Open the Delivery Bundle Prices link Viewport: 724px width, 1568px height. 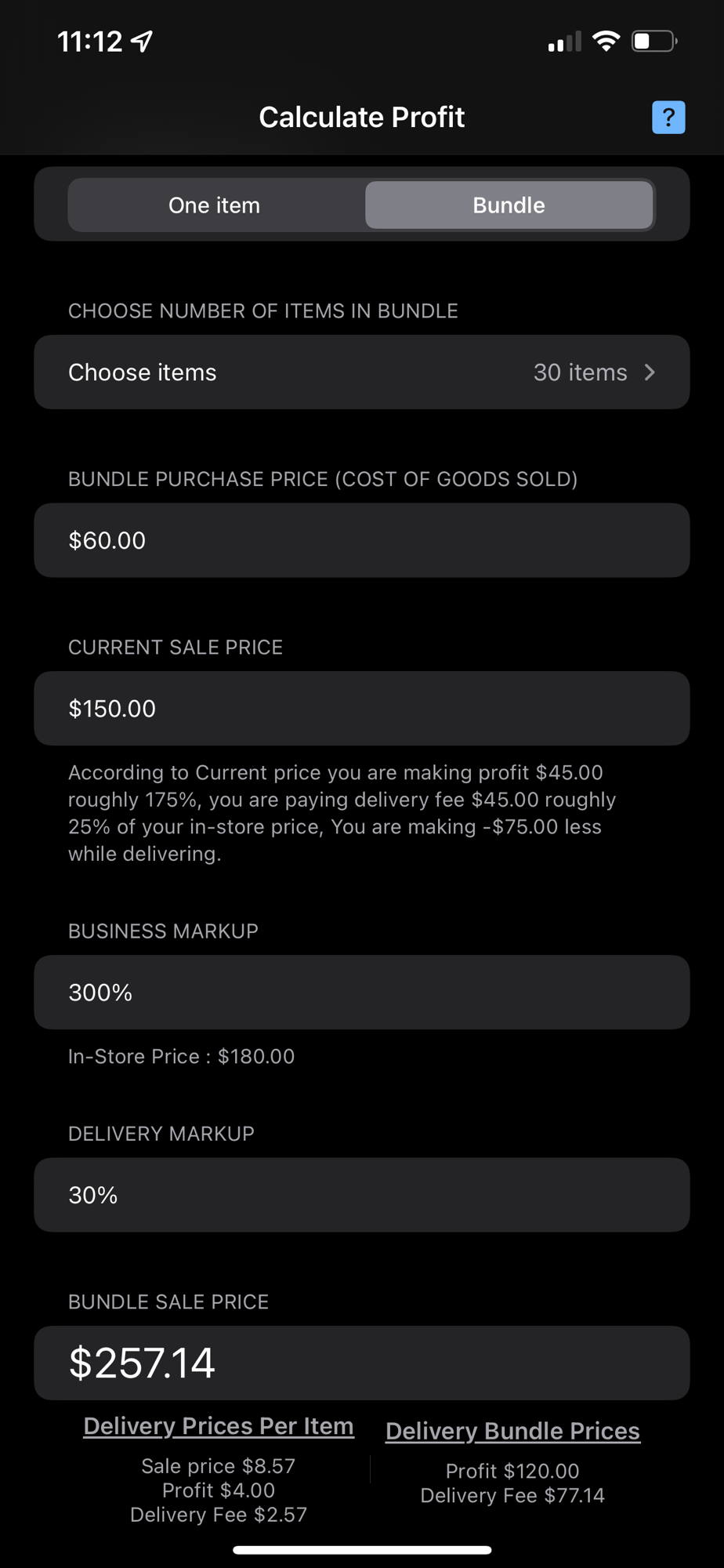coord(513,1431)
